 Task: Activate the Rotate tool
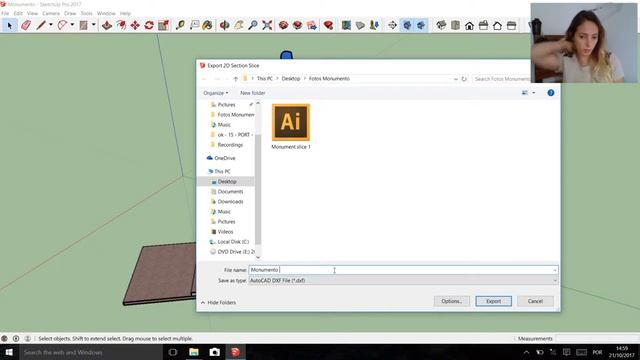tap(149, 26)
